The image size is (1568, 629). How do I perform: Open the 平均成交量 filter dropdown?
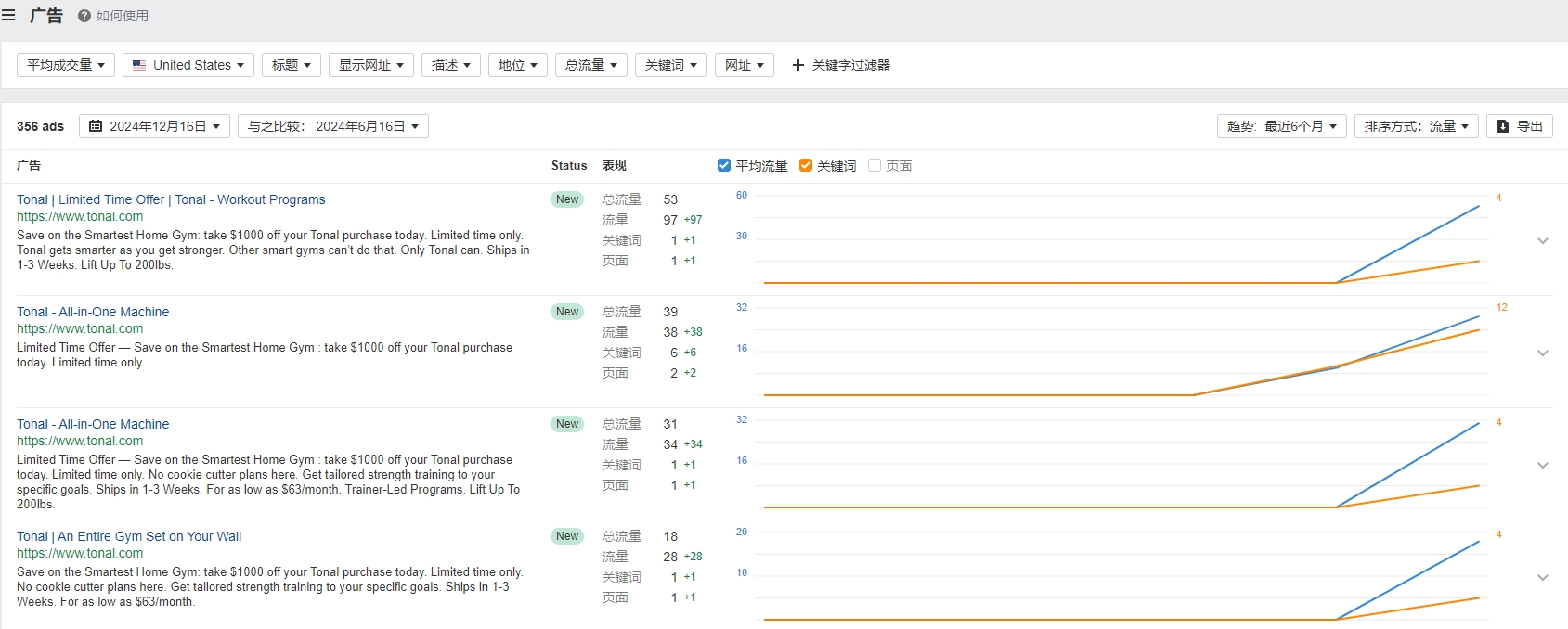coord(66,65)
